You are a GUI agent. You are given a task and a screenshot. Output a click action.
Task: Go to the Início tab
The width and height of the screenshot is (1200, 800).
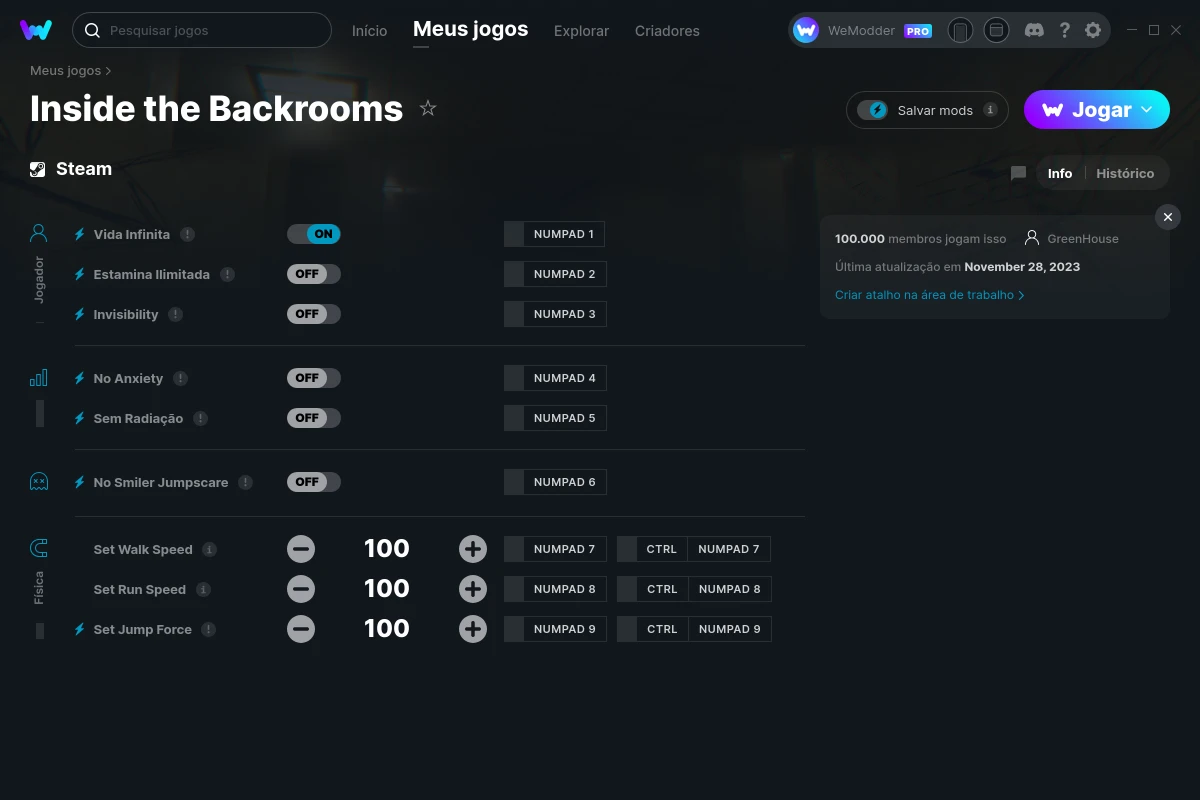[369, 30]
